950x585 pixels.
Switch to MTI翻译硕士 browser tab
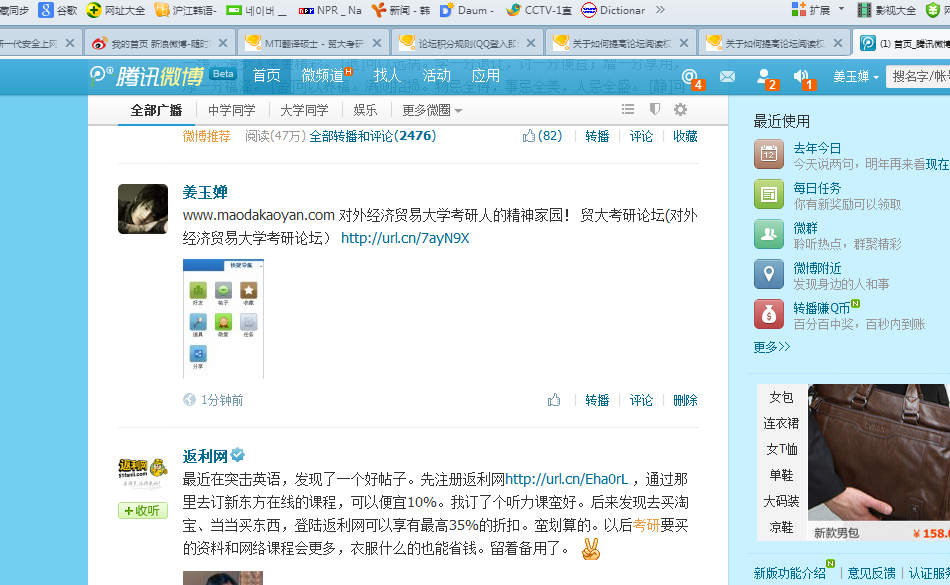point(313,43)
